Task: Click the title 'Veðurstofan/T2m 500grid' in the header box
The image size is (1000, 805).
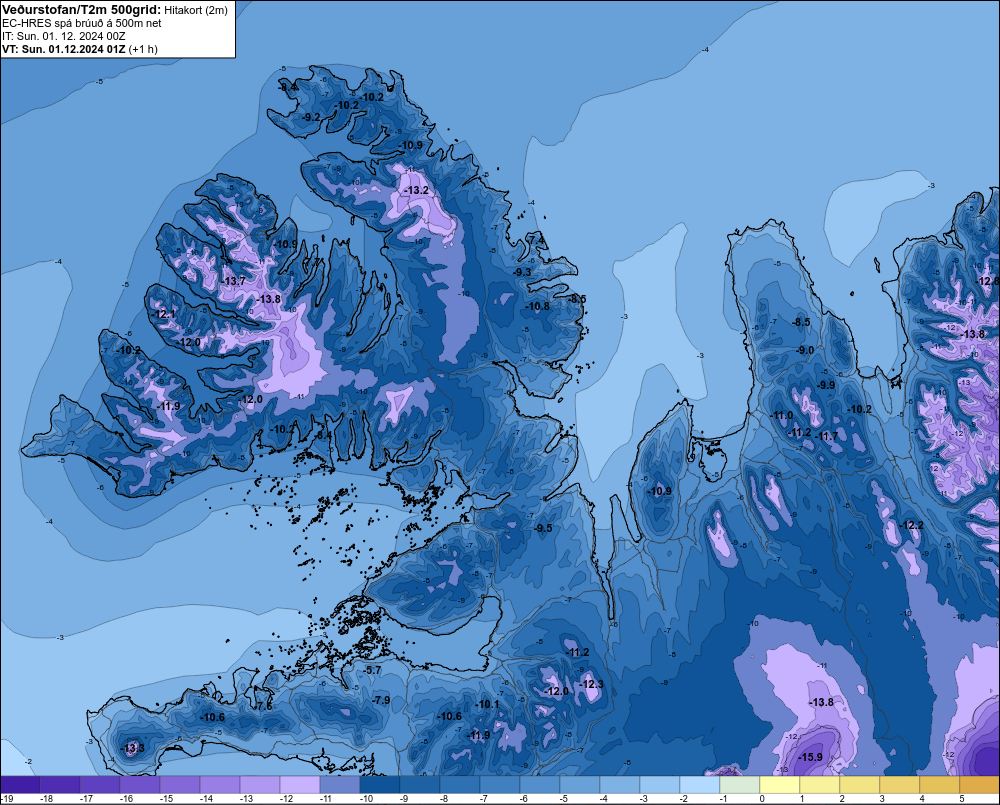Action: click(x=80, y=10)
